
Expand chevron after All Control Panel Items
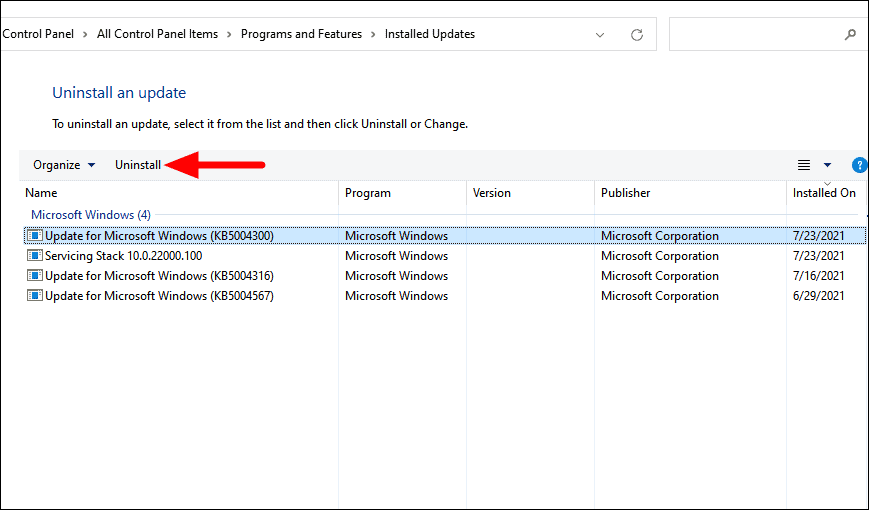[x=229, y=34]
